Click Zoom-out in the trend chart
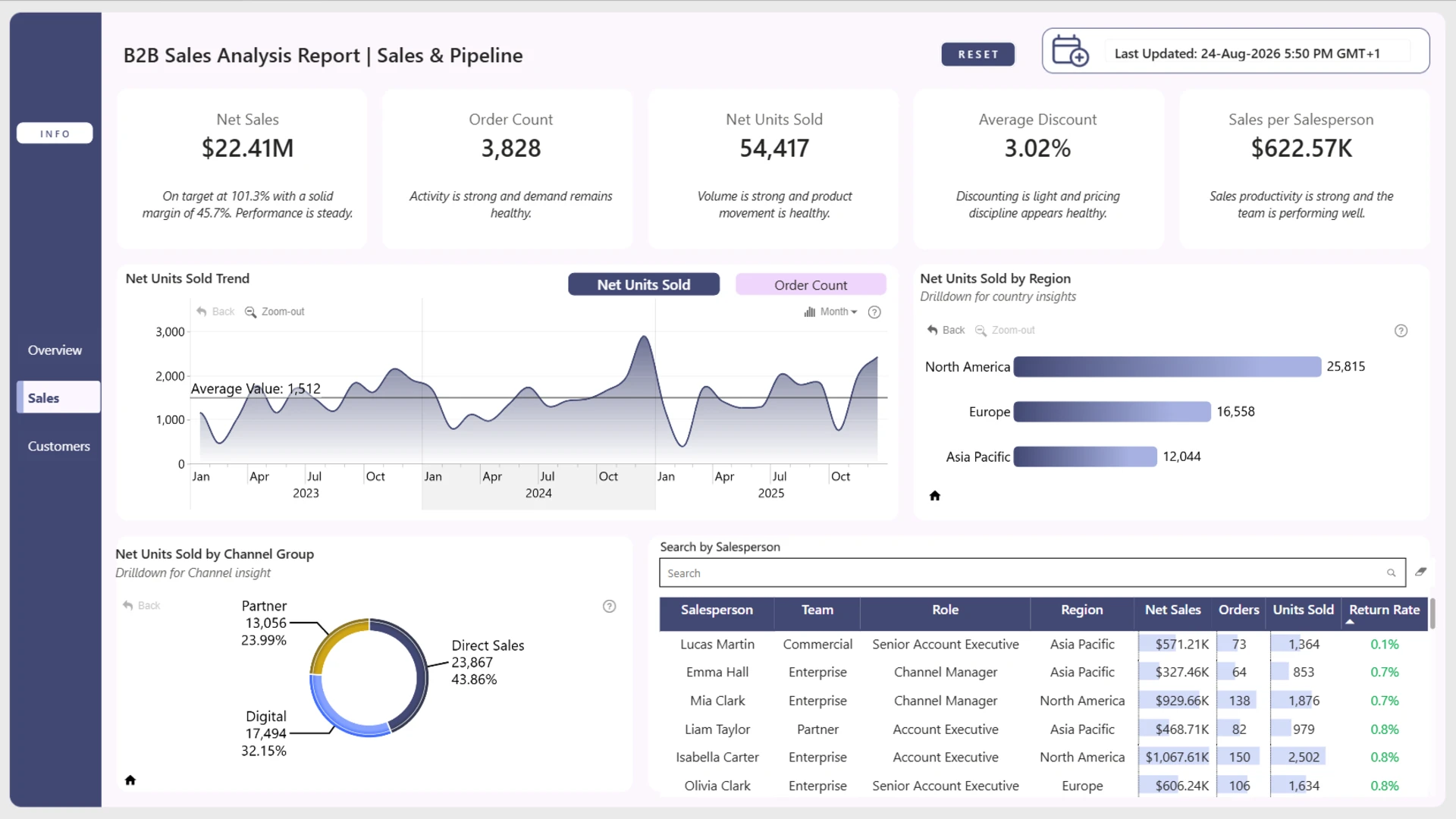This screenshot has height=819, width=1456. click(x=275, y=312)
